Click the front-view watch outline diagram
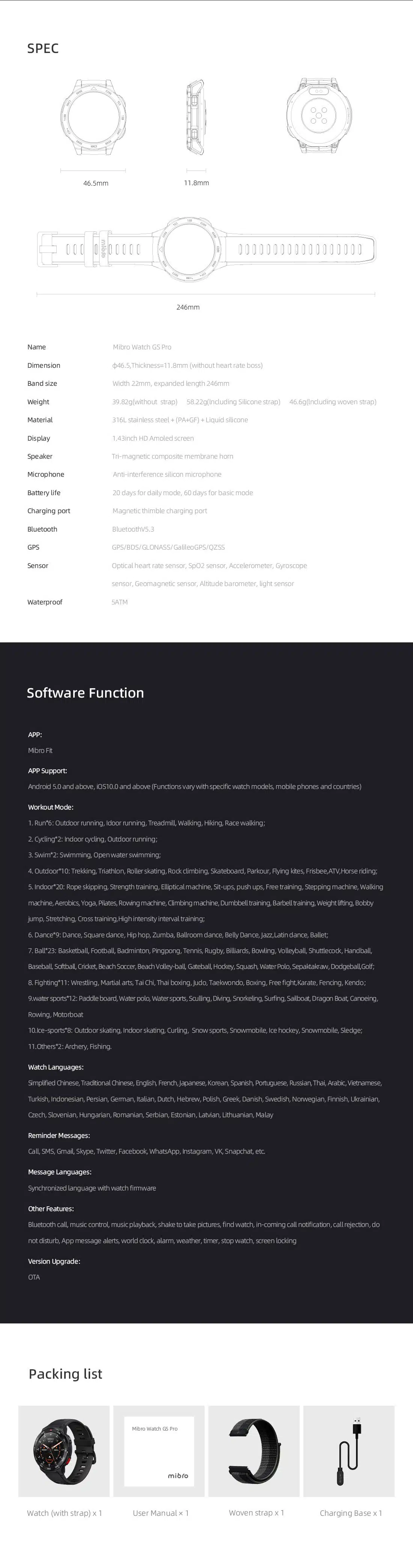413x1568 pixels. click(93, 116)
